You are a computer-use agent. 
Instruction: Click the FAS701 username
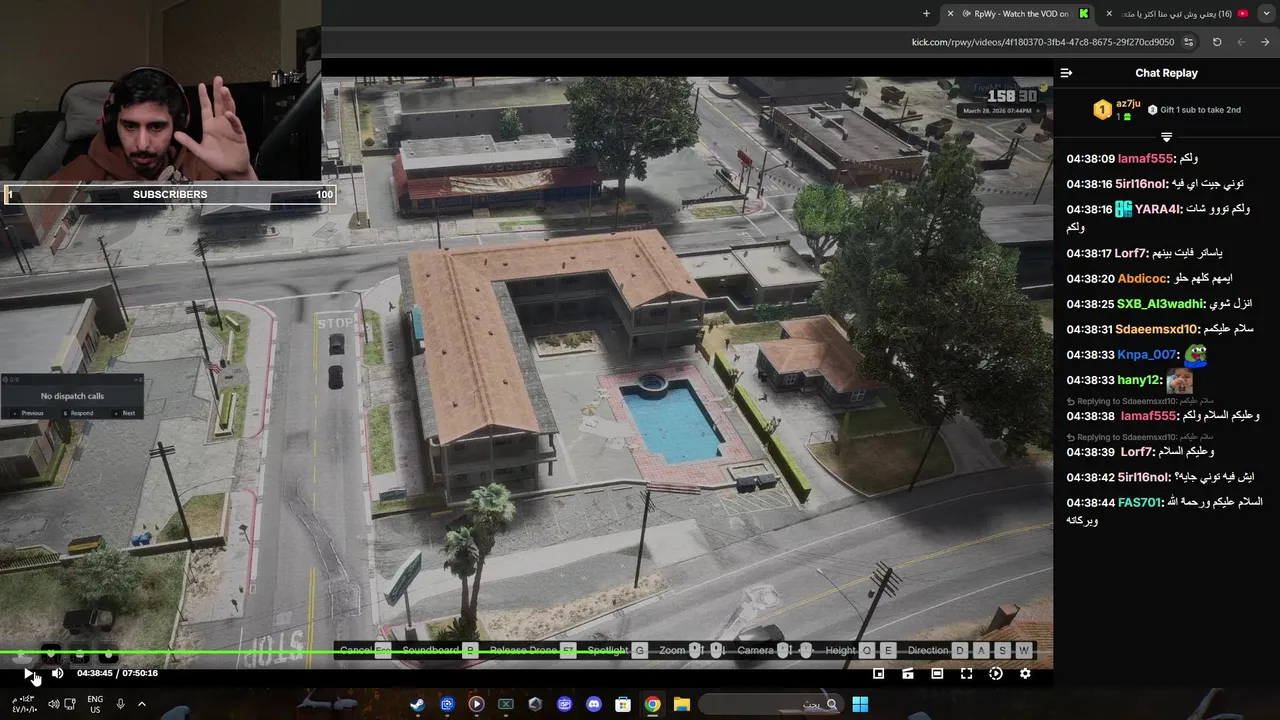(1140, 502)
